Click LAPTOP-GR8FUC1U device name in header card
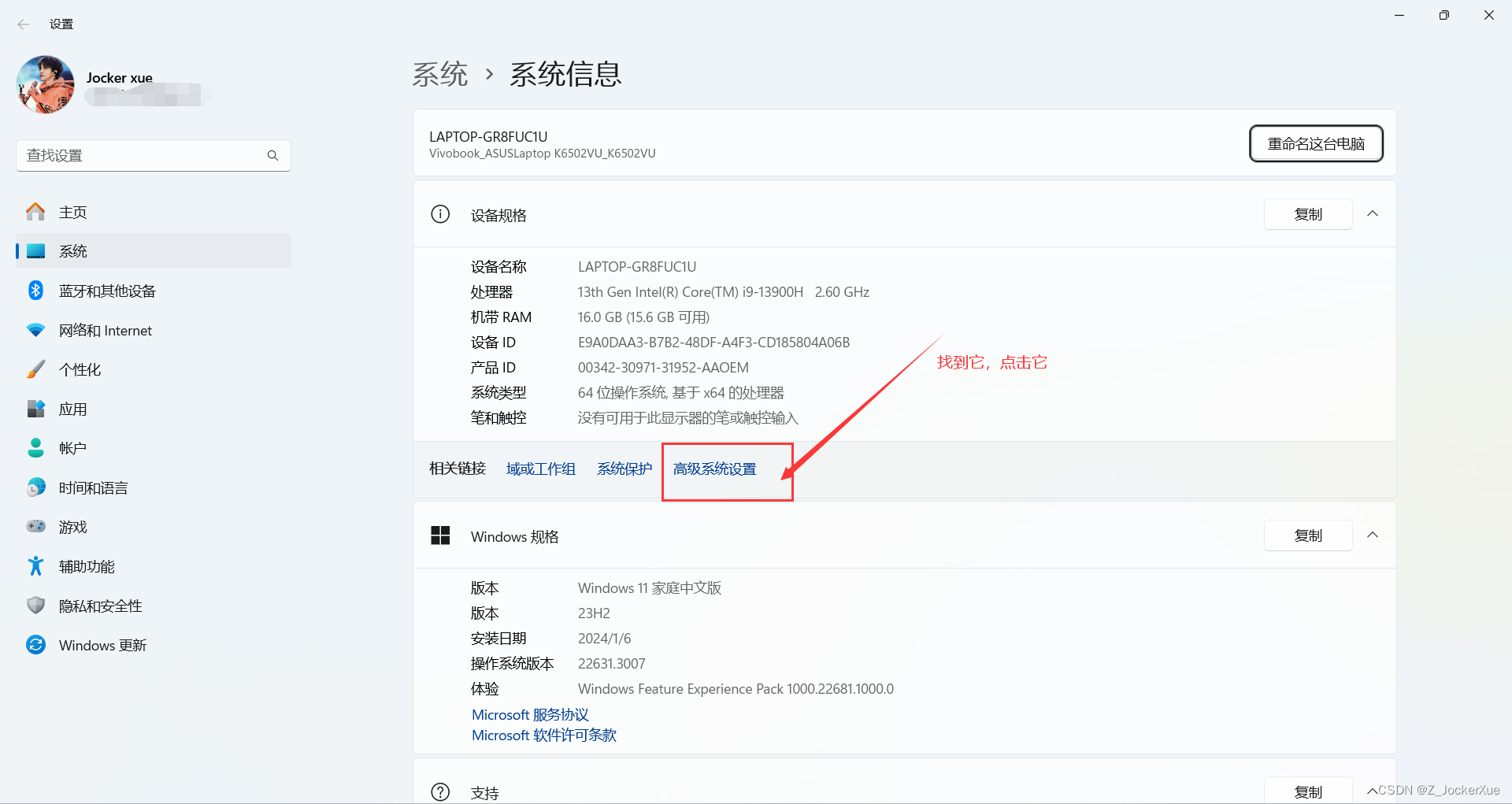The image size is (1512, 804). pyautogui.click(x=488, y=137)
